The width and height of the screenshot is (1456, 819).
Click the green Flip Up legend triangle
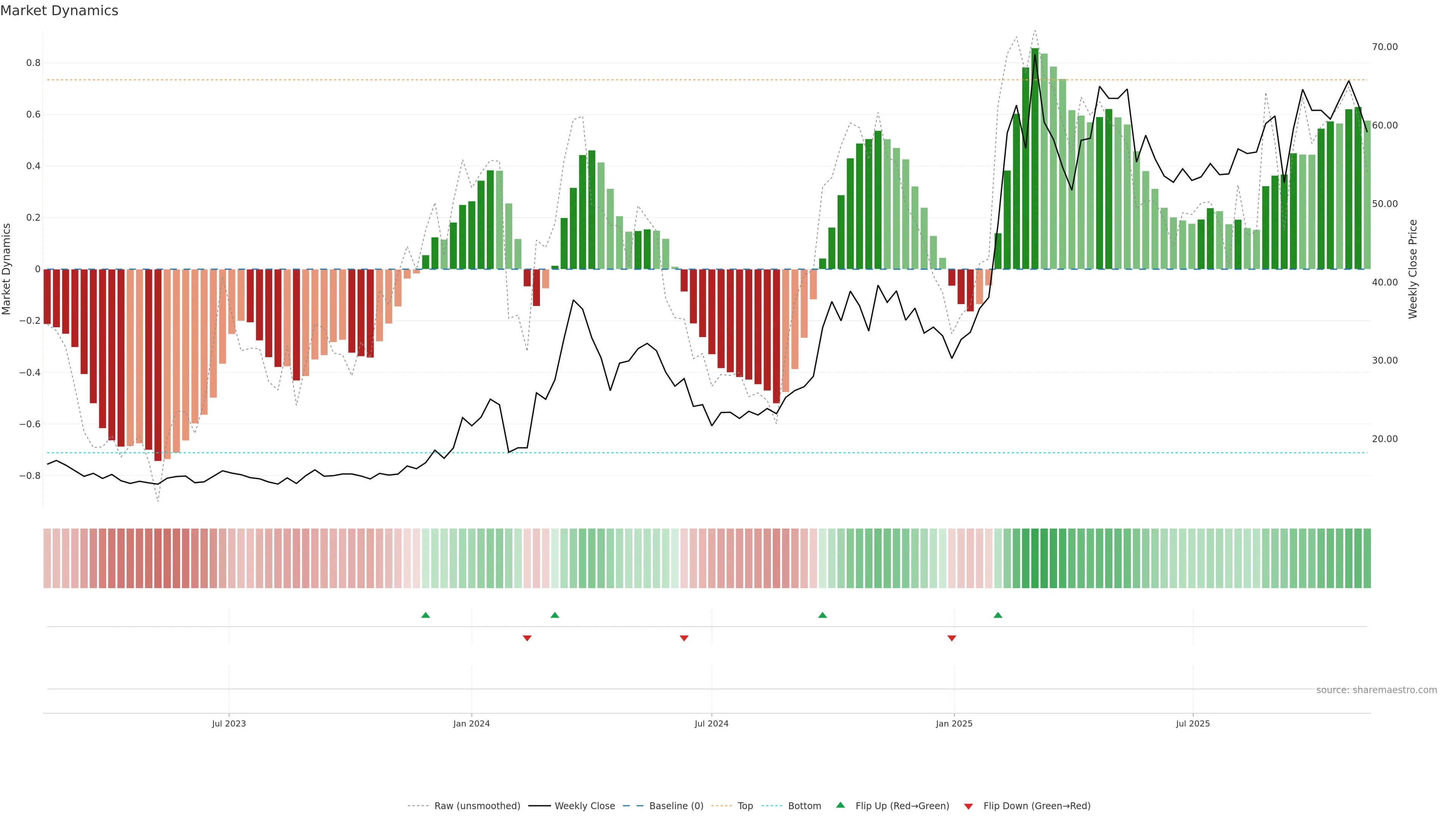pyautogui.click(x=841, y=805)
